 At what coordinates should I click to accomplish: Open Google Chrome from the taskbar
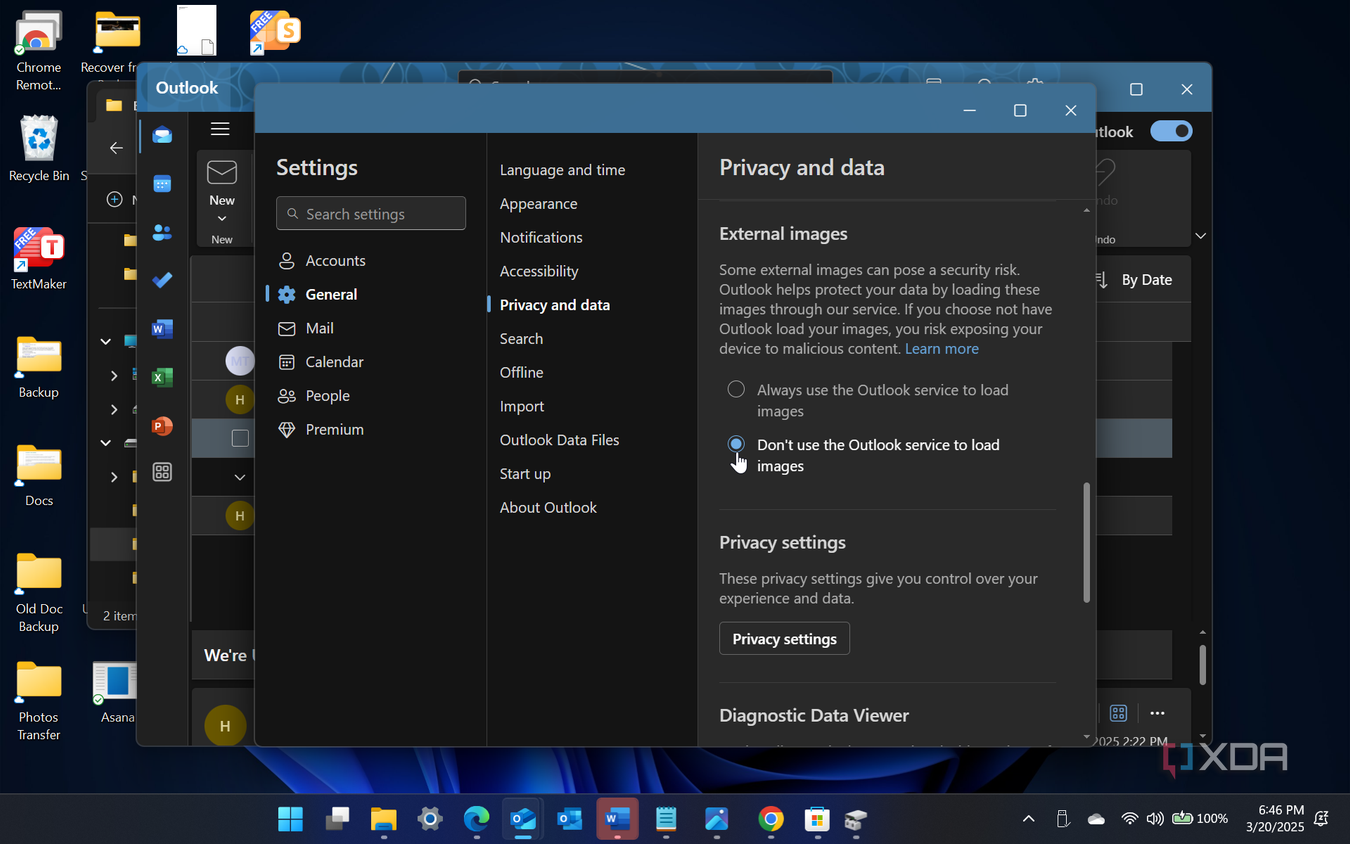click(770, 820)
